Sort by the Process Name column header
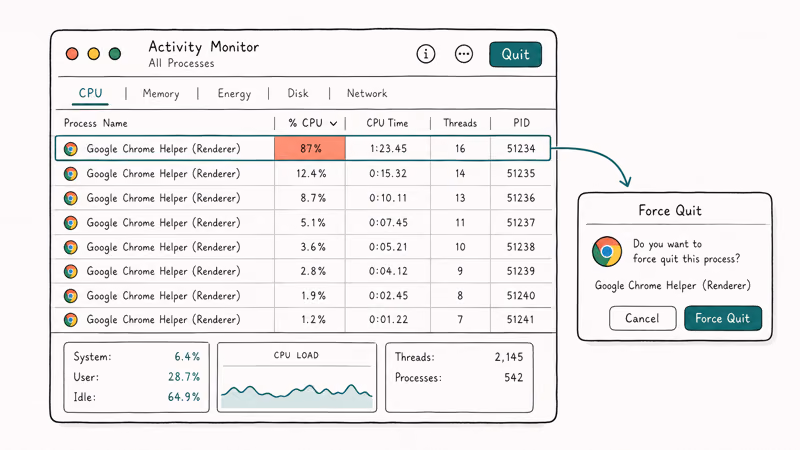The image size is (800, 450). click(x=95, y=123)
